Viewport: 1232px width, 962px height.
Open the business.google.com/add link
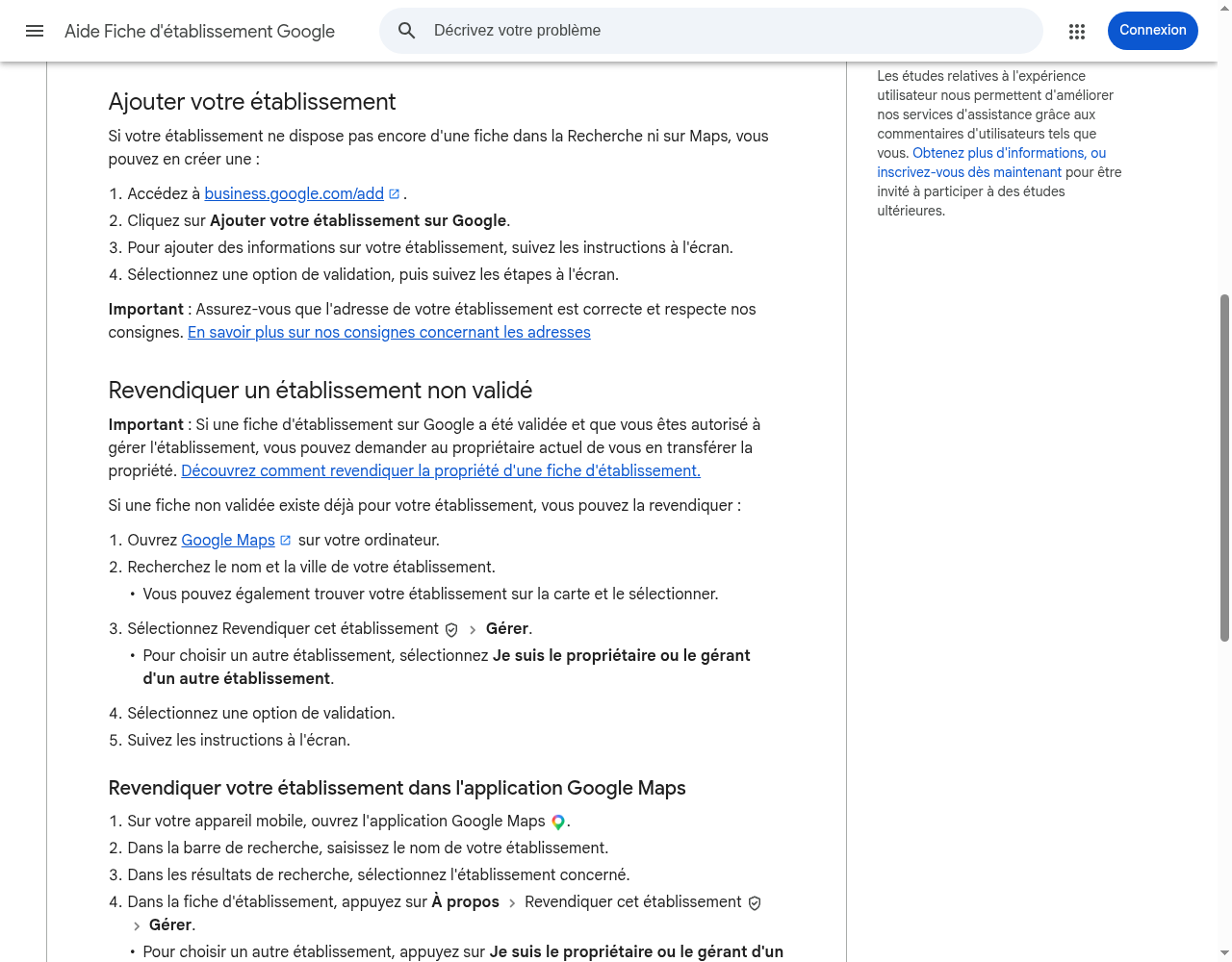(295, 194)
